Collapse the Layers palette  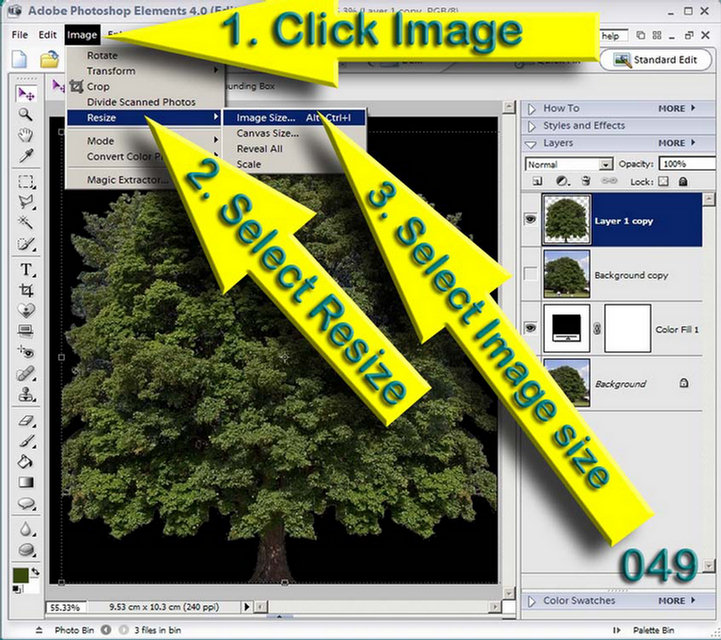coord(531,144)
